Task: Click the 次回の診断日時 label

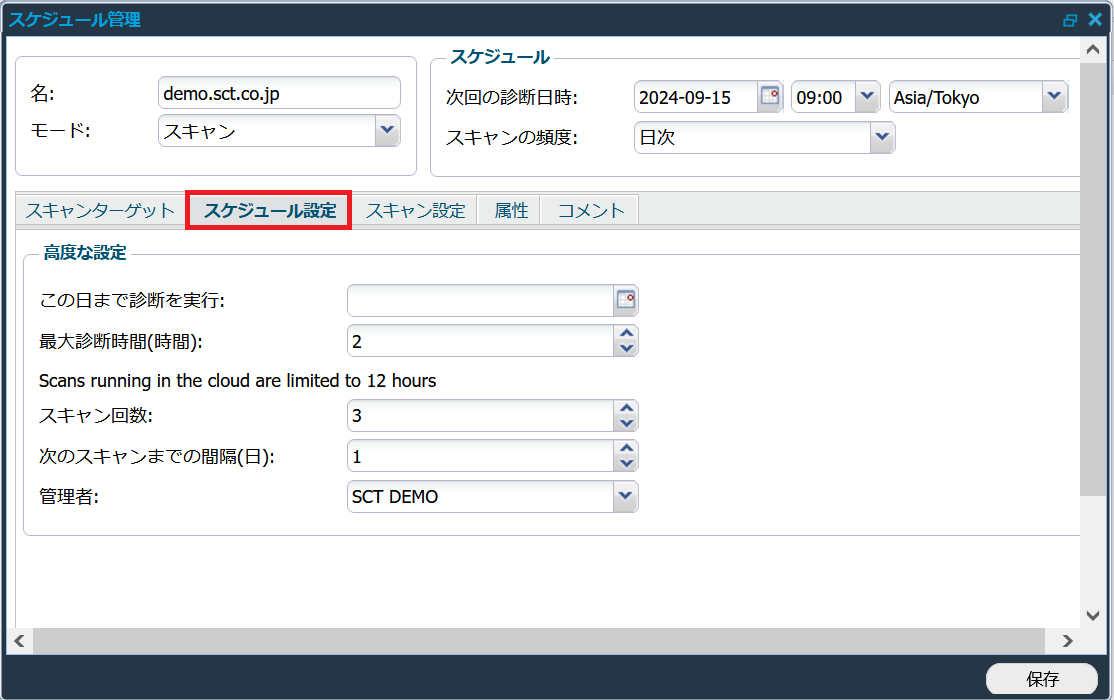Action: pos(512,97)
